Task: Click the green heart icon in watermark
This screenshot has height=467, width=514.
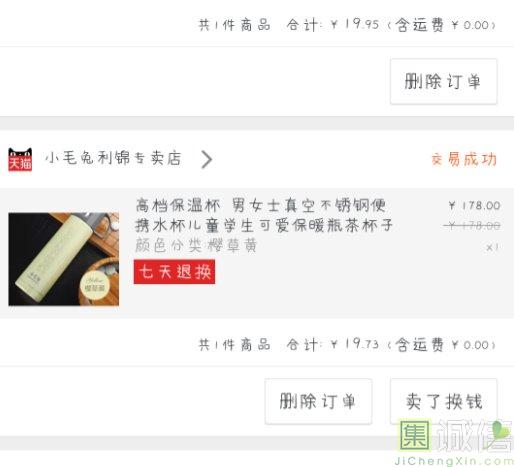Action: point(502,430)
